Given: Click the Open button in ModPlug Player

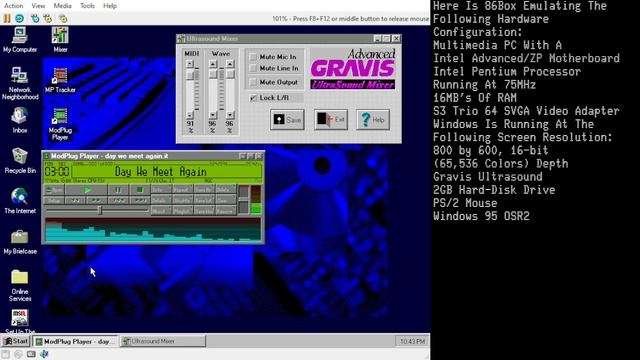Looking at the screenshot, I should click(x=54, y=190).
